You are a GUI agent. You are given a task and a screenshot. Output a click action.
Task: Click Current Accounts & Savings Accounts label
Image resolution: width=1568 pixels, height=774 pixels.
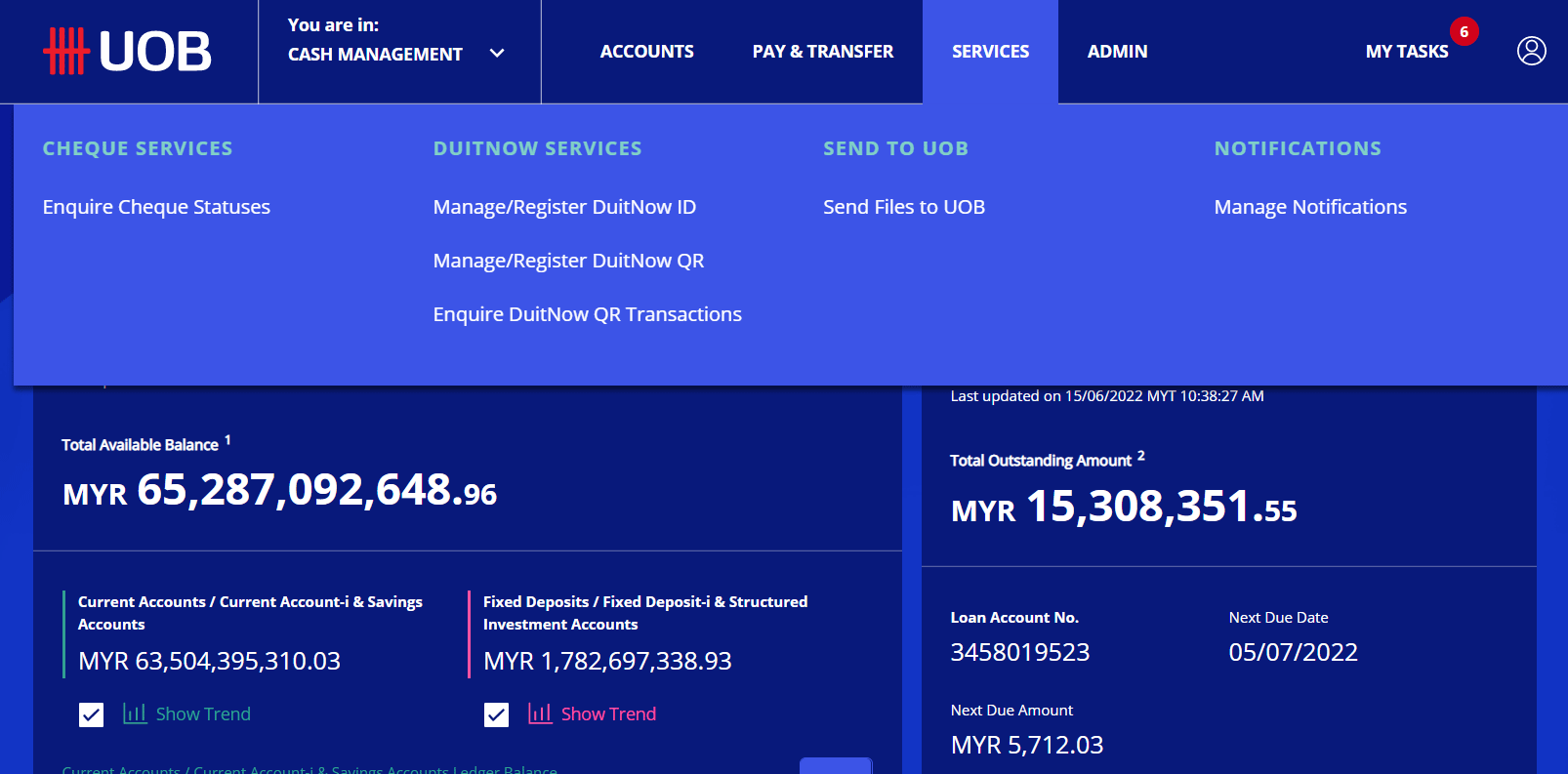250,613
